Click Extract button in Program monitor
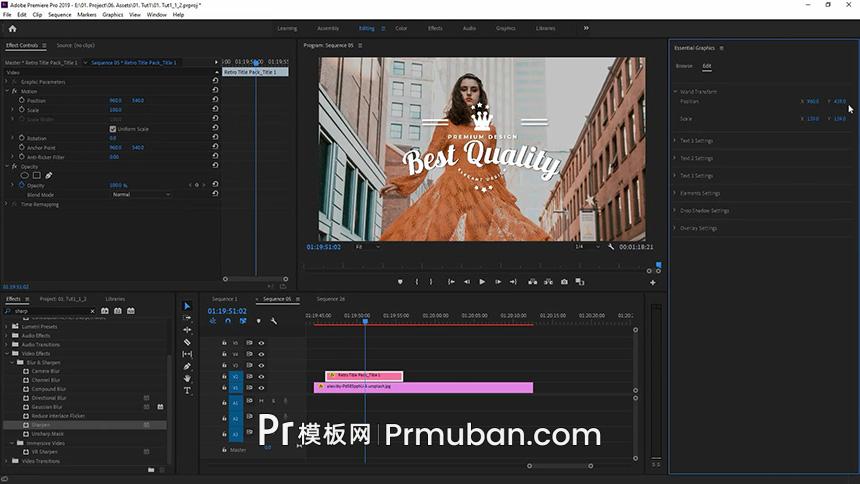Screen dimensions: 860x484 click(x=548, y=282)
